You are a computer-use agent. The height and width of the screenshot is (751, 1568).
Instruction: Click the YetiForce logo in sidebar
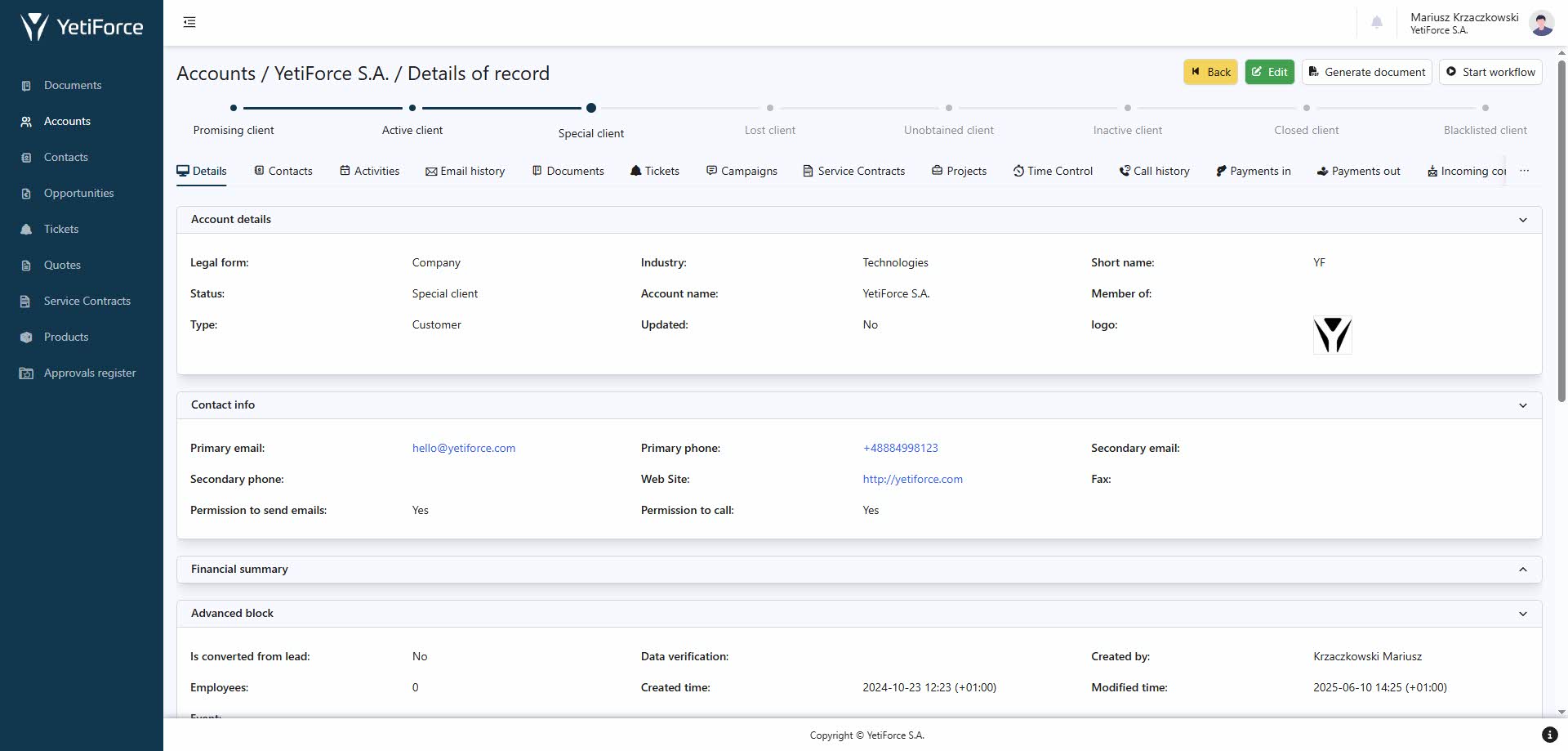[82, 27]
